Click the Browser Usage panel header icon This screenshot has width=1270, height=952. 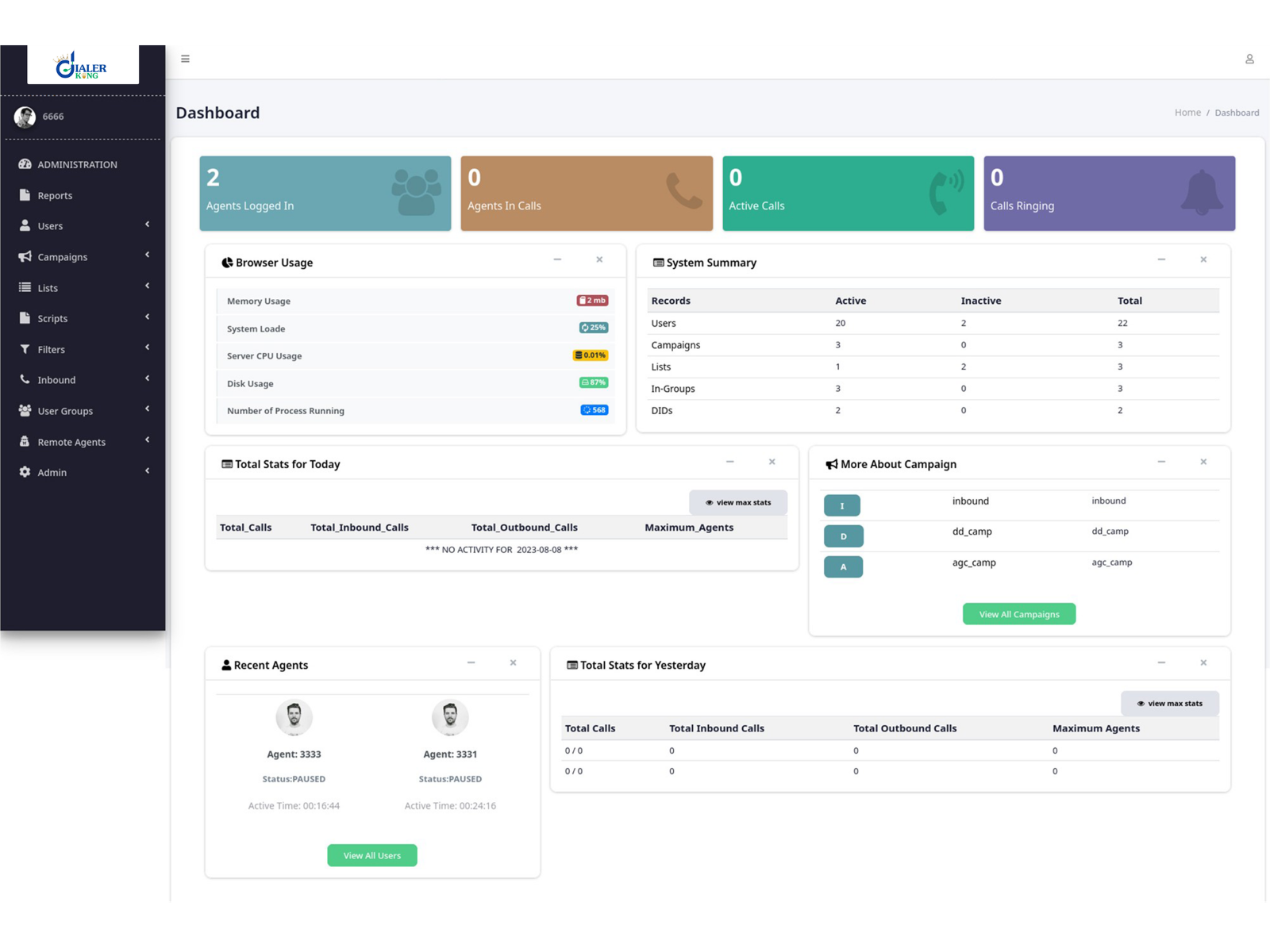227,262
